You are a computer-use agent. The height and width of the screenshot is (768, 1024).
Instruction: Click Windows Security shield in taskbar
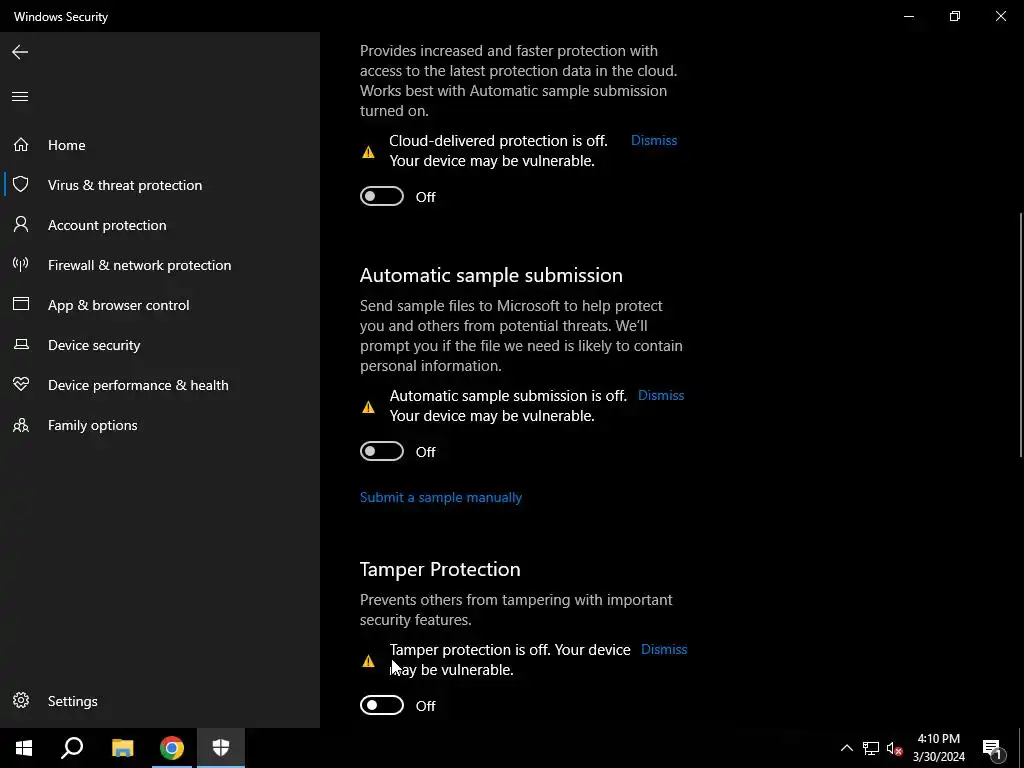point(221,748)
